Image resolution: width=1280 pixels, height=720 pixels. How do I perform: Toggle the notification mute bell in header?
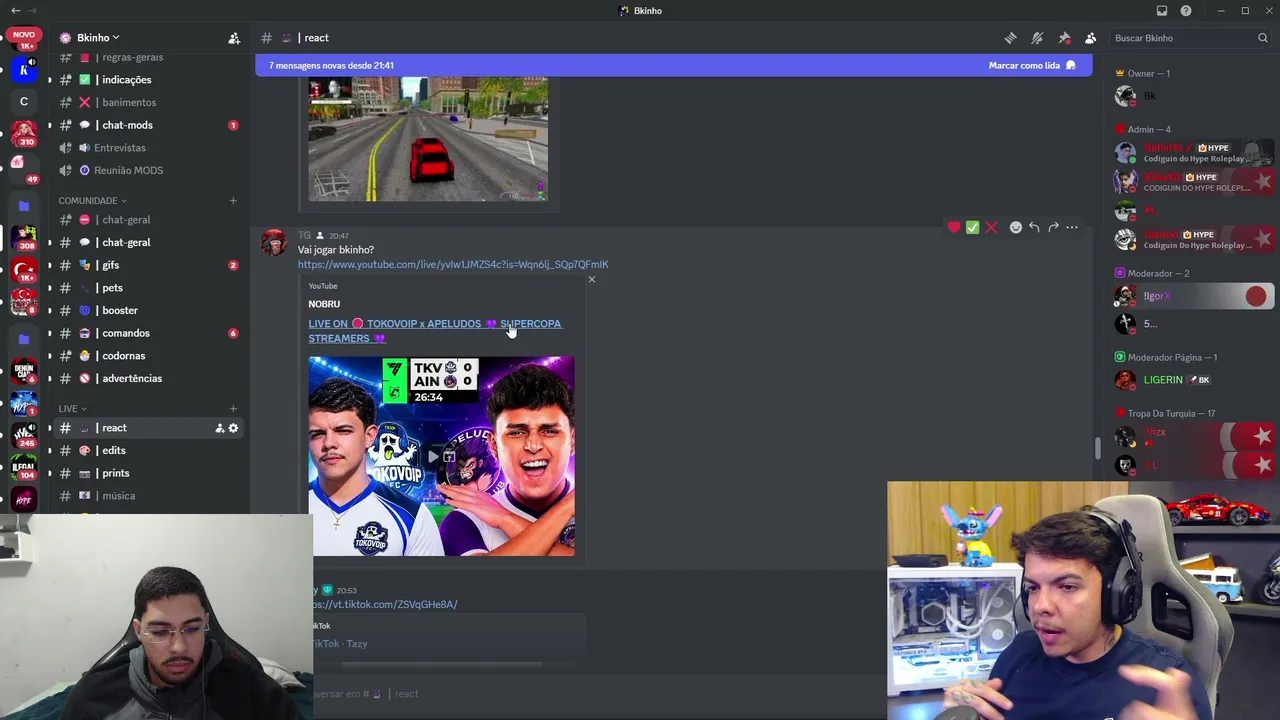1037,38
